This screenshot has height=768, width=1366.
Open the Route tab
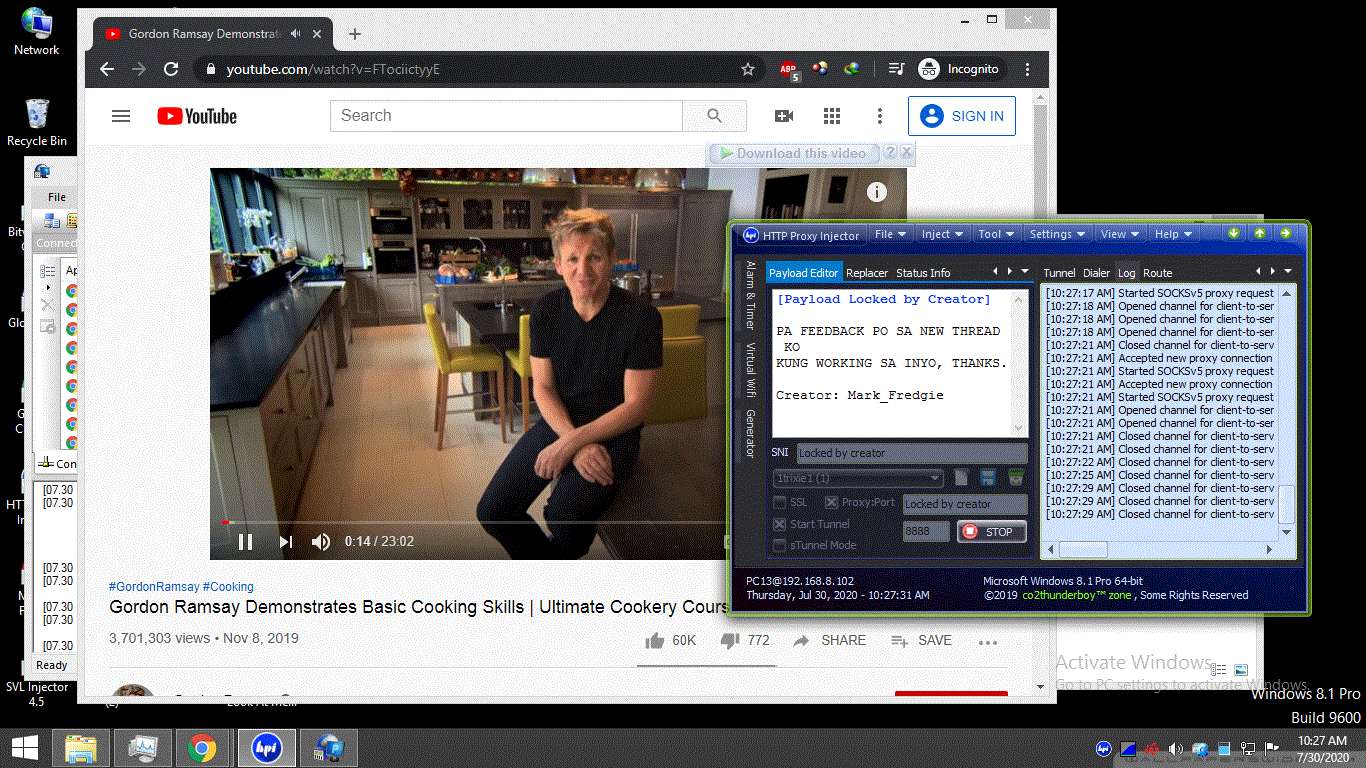coord(1158,273)
